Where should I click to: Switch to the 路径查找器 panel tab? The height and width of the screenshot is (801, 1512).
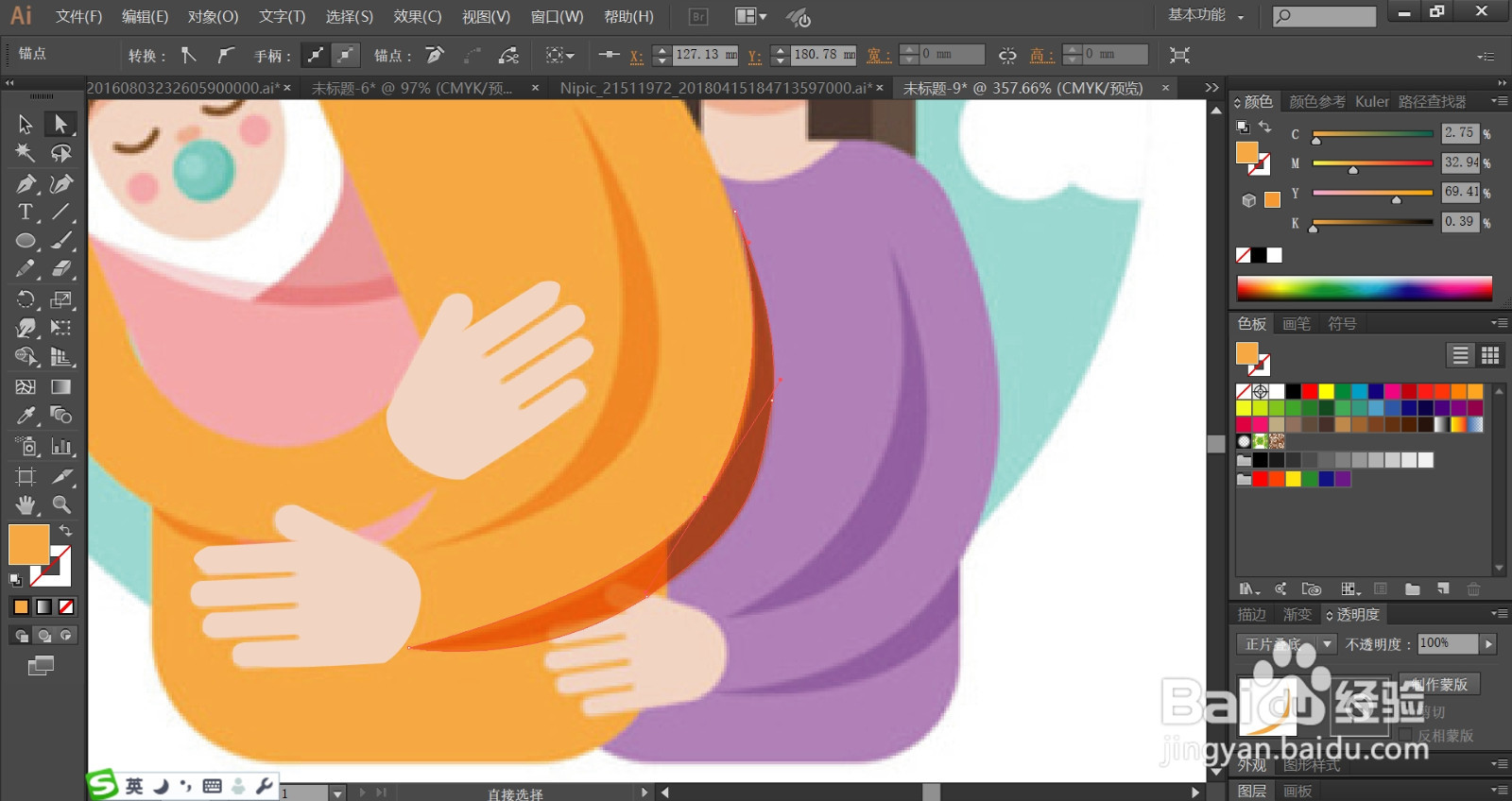1432,101
